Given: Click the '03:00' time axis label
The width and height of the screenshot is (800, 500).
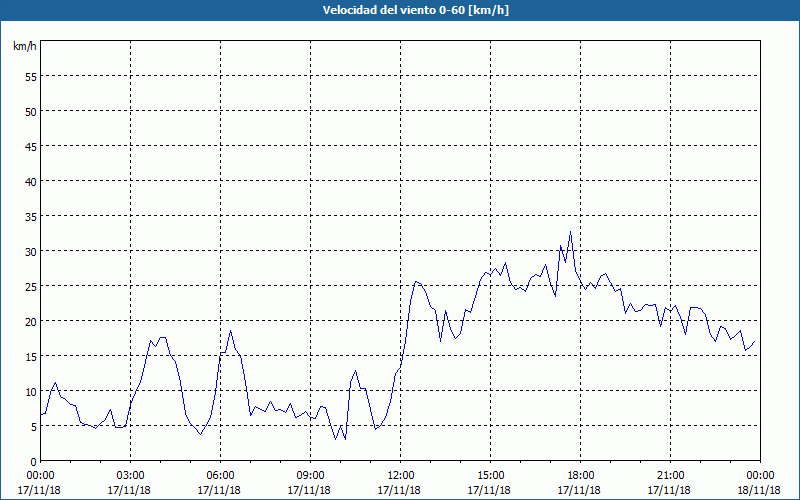Looking at the screenshot, I should pos(130,476).
